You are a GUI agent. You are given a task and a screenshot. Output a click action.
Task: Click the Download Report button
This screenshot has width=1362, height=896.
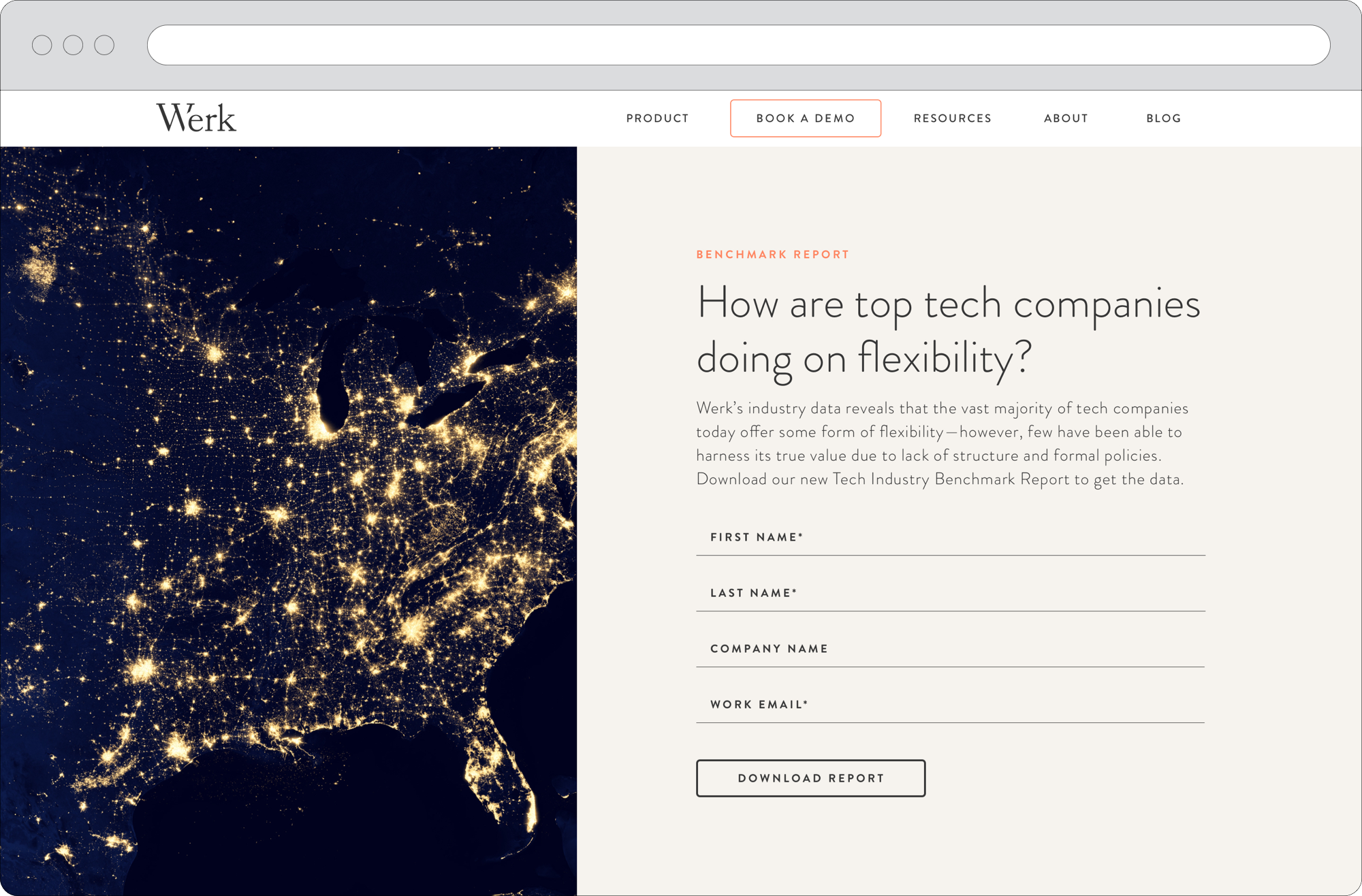point(810,778)
